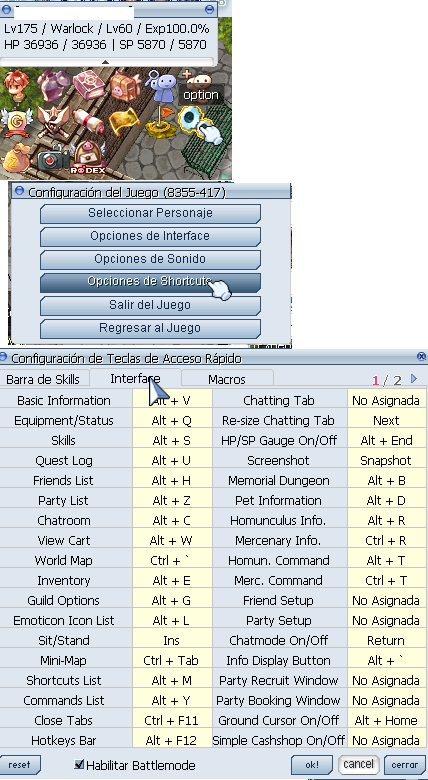This screenshot has width=428, height=780.
Task: Click the reset button
Action: pyautogui.click(x=19, y=765)
